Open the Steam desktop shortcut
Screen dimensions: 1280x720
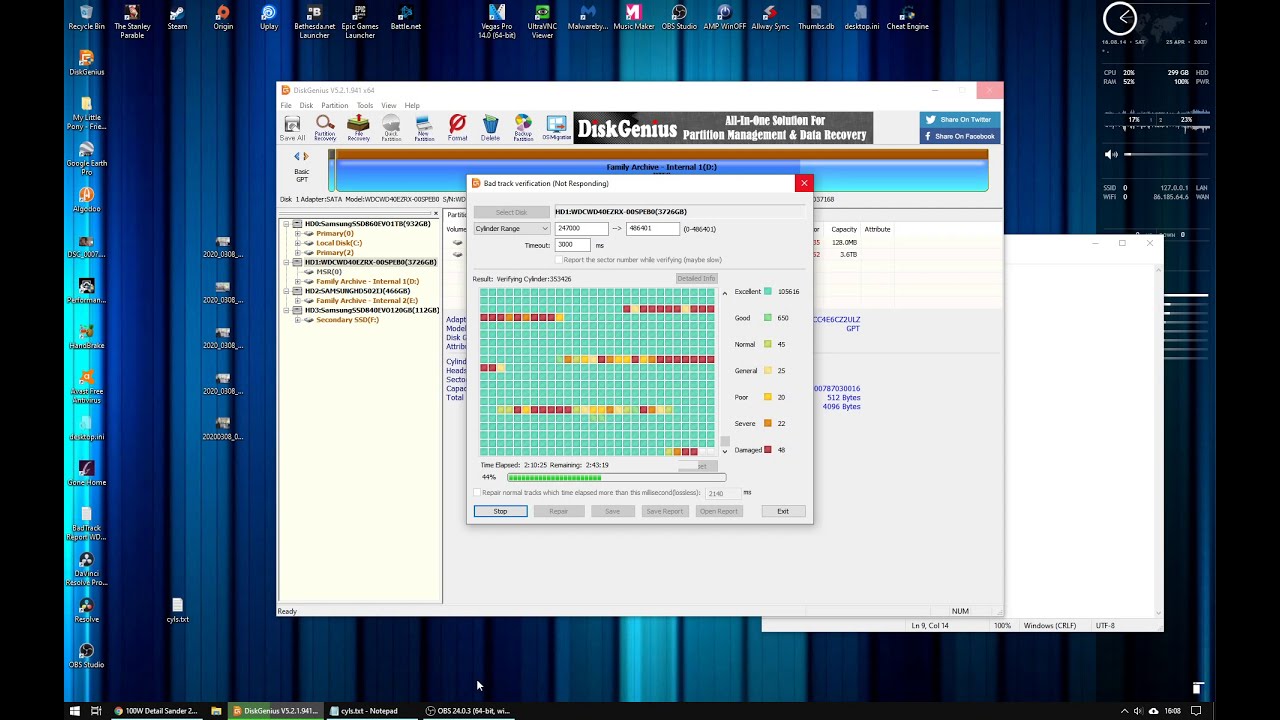(x=177, y=19)
